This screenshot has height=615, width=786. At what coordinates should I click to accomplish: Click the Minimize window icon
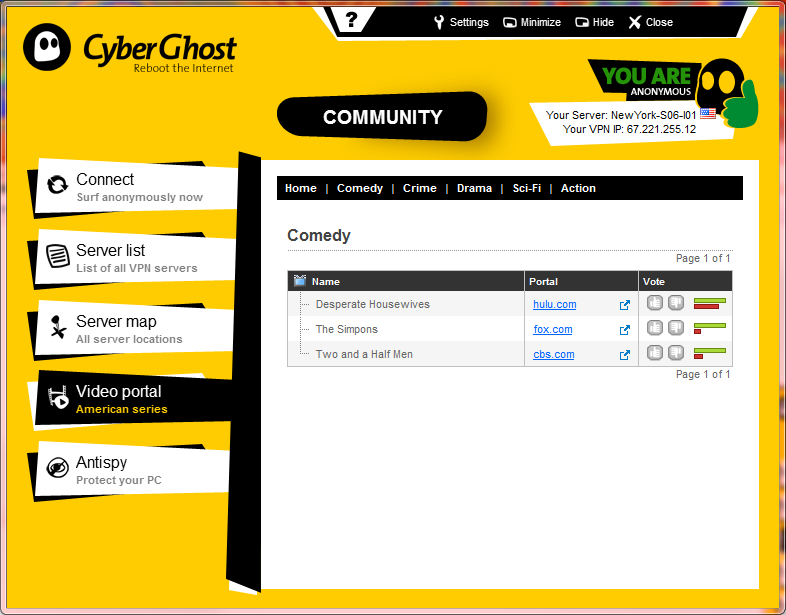pos(509,23)
